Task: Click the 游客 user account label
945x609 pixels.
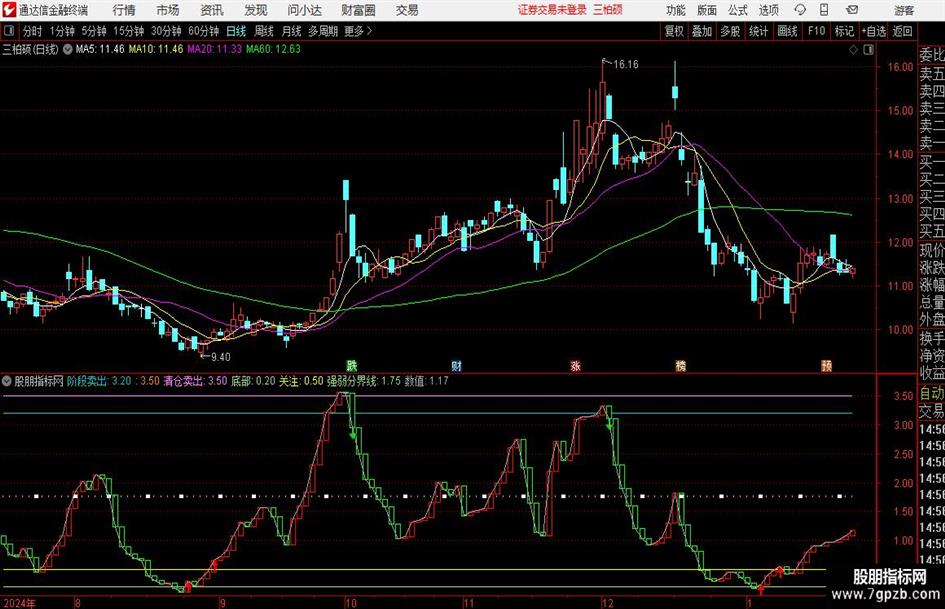Action: click(x=904, y=11)
